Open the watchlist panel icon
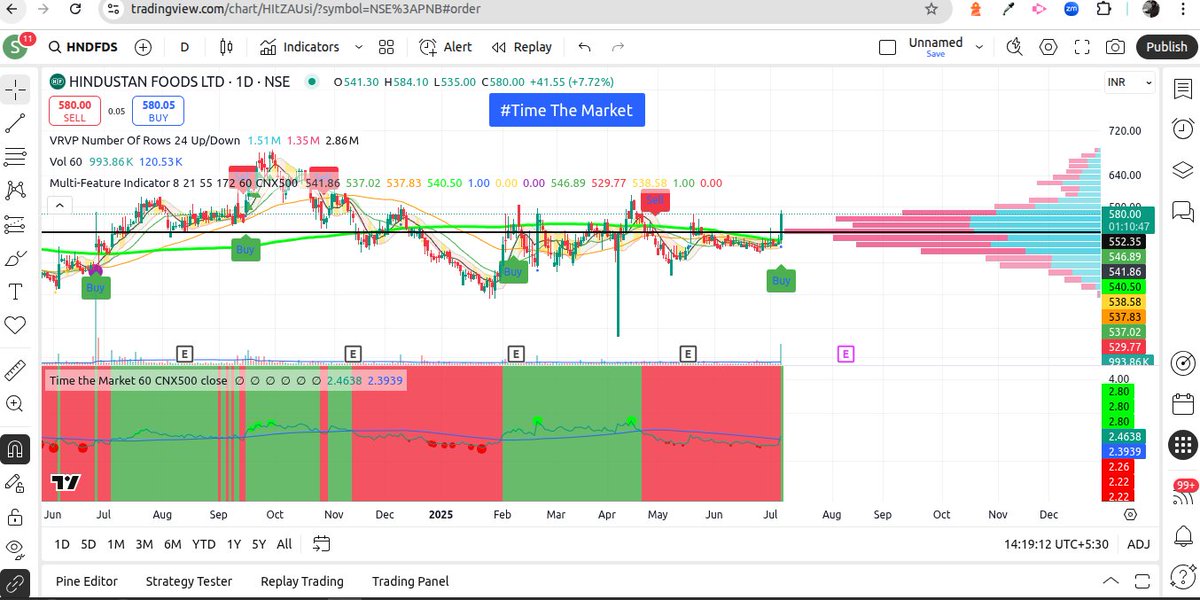Viewport: 1200px width, 600px height. click(x=1181, y=88)
